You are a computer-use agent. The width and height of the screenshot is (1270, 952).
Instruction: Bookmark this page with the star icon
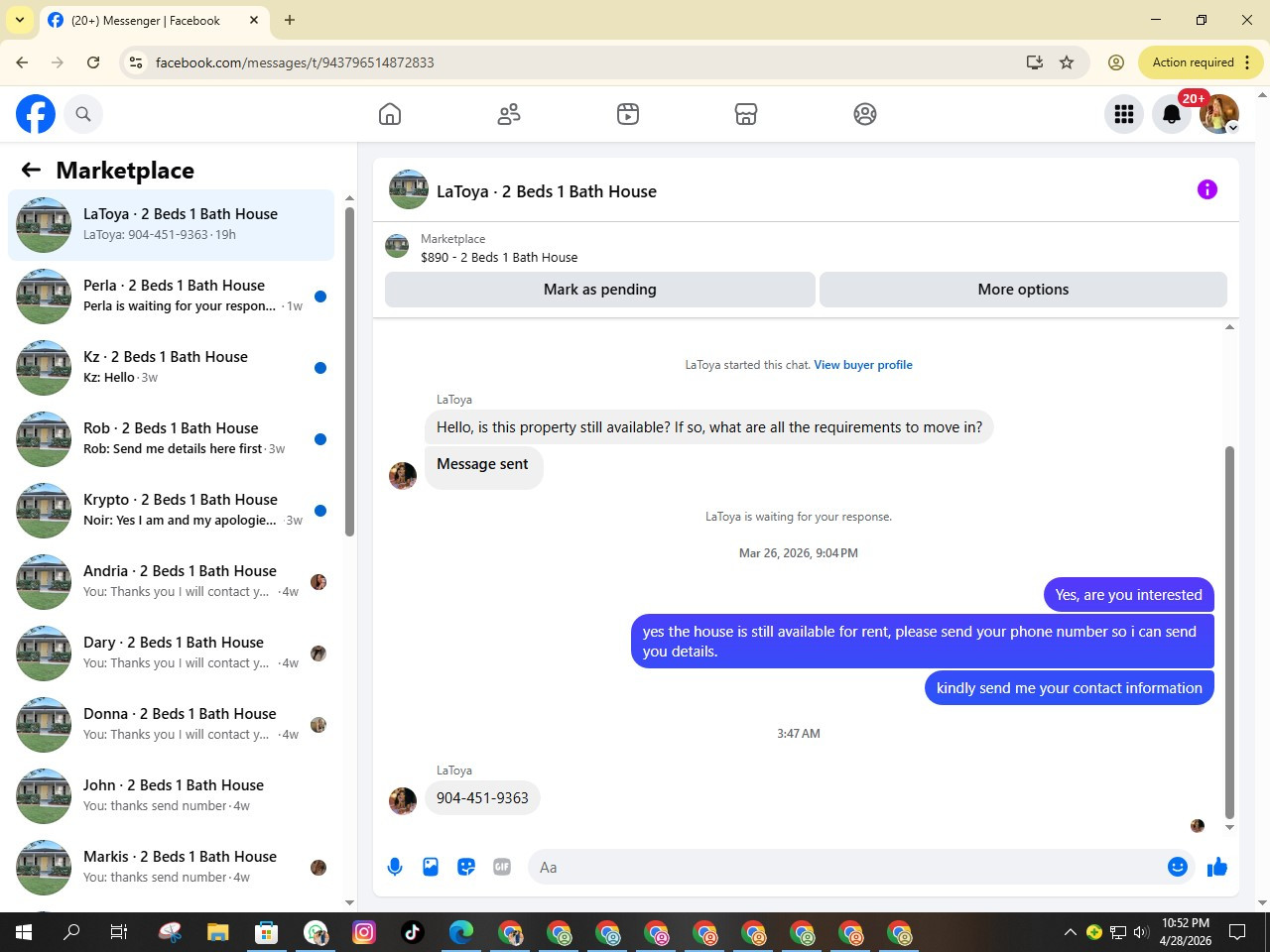(1067, 62)
